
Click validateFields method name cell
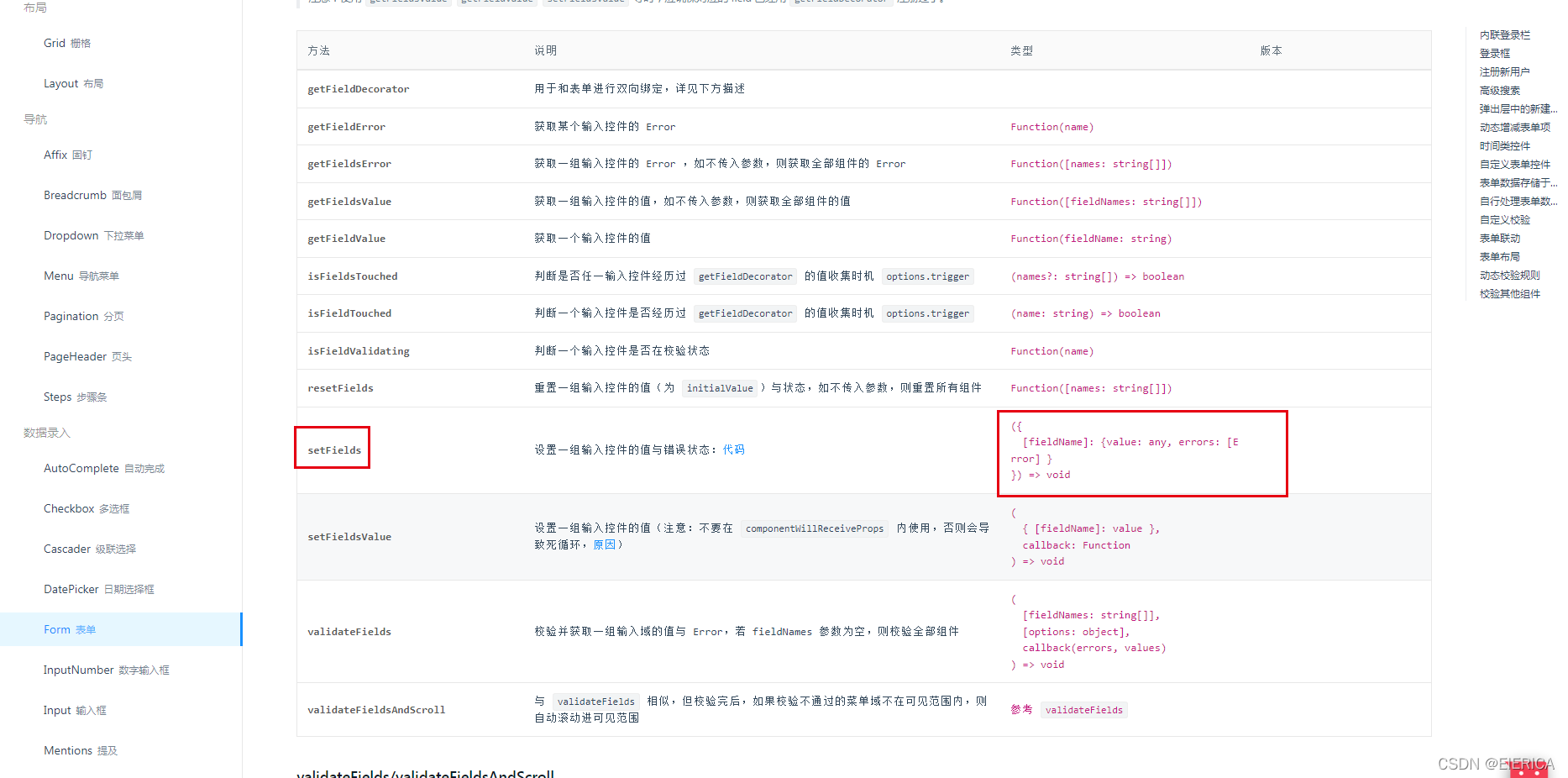(x=349, y=632)
